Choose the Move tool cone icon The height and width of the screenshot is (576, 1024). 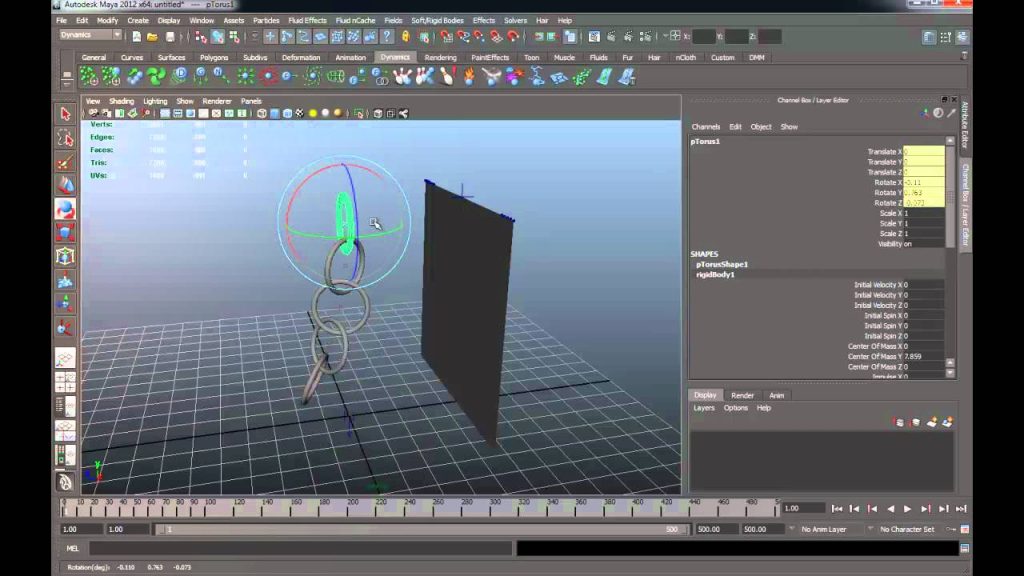(x=65, y=185)
